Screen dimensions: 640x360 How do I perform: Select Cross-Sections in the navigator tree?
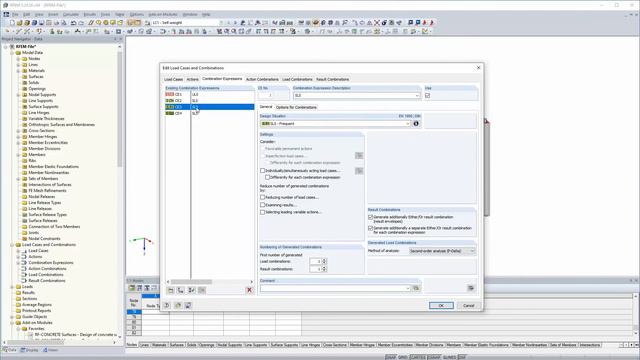pyautogui.click(x=41, y=131)
